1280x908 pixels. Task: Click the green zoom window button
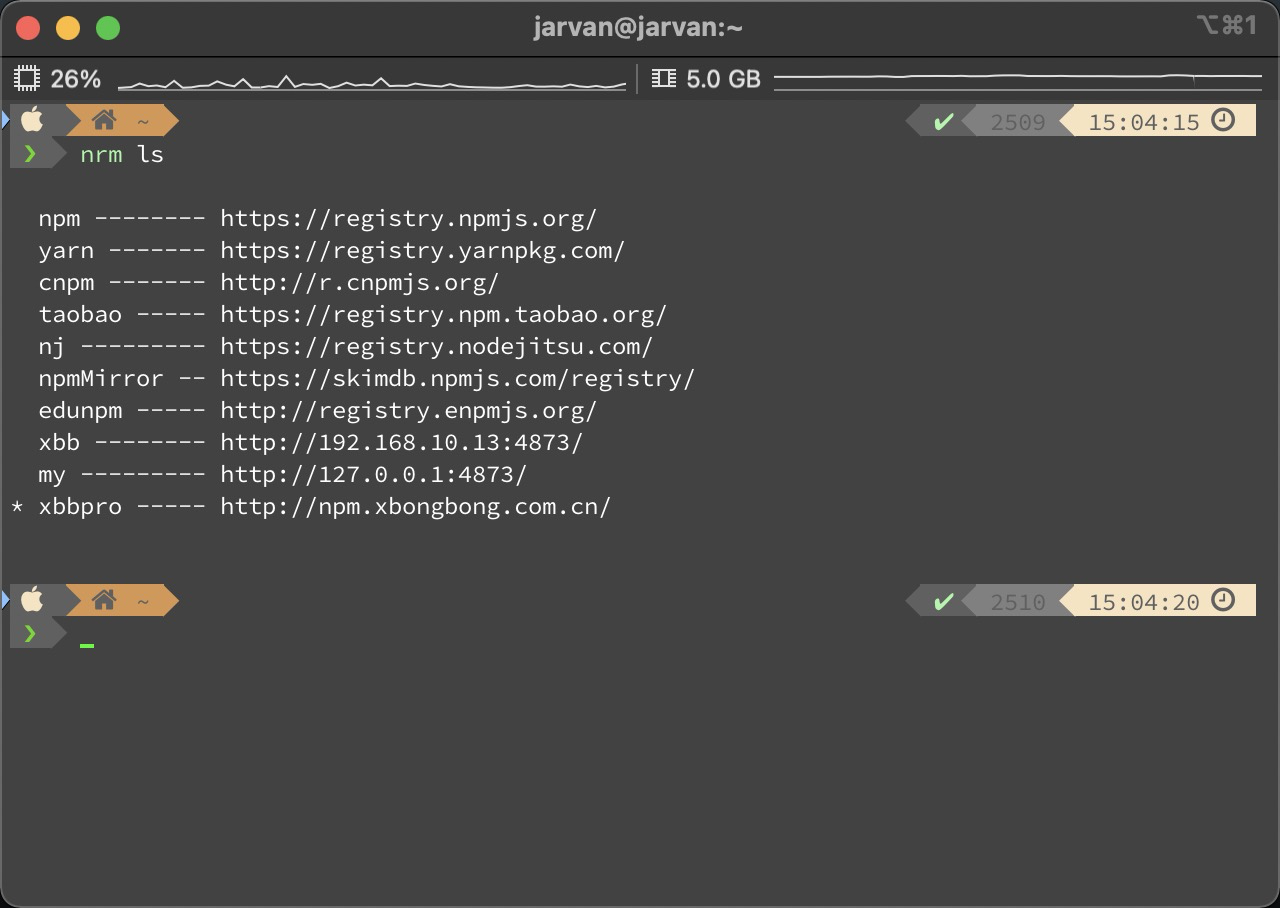tap(108, 28)
